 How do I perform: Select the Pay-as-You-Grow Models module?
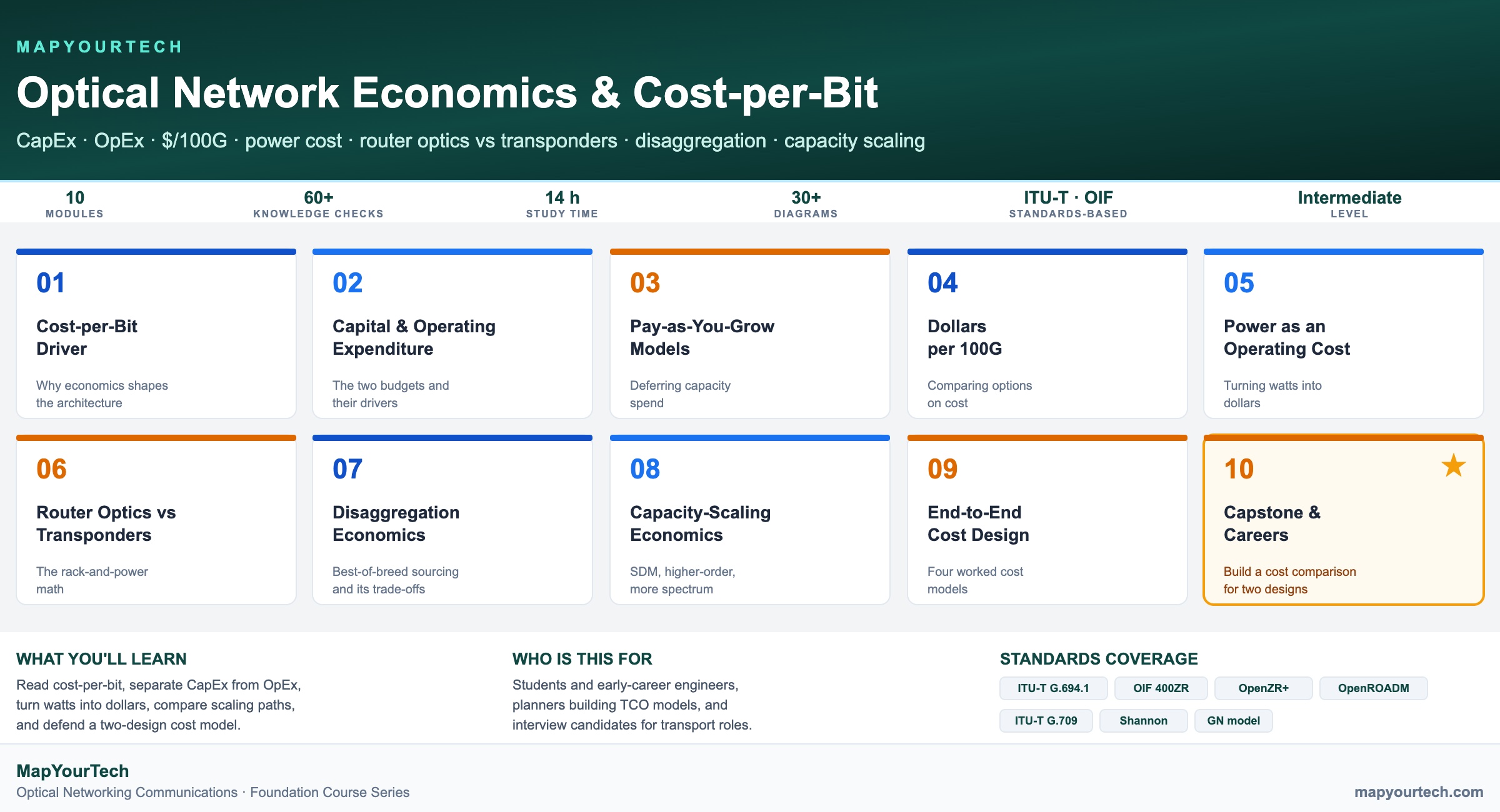[x=750, y=334]
